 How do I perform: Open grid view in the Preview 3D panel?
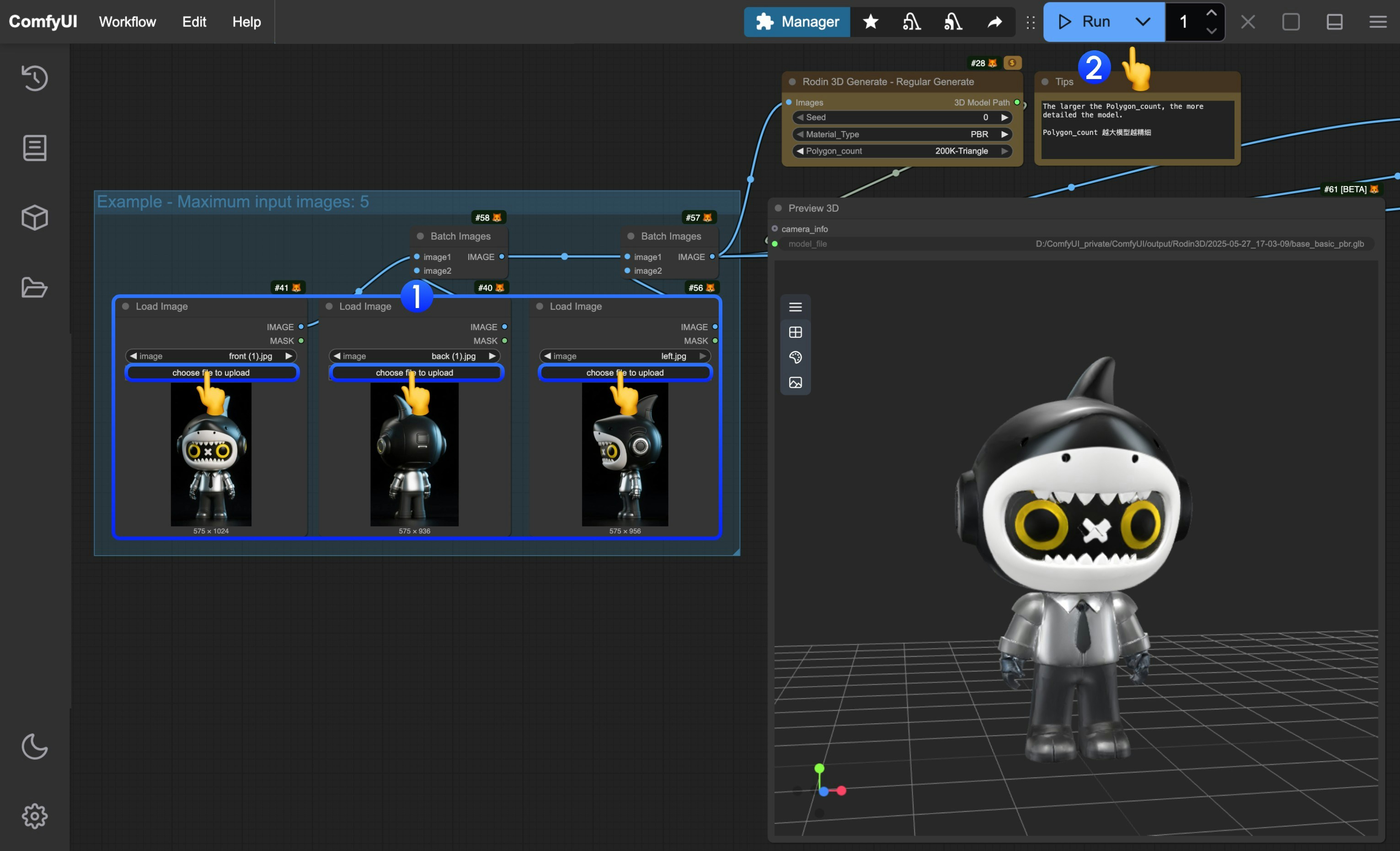click(x=795, y=332)
